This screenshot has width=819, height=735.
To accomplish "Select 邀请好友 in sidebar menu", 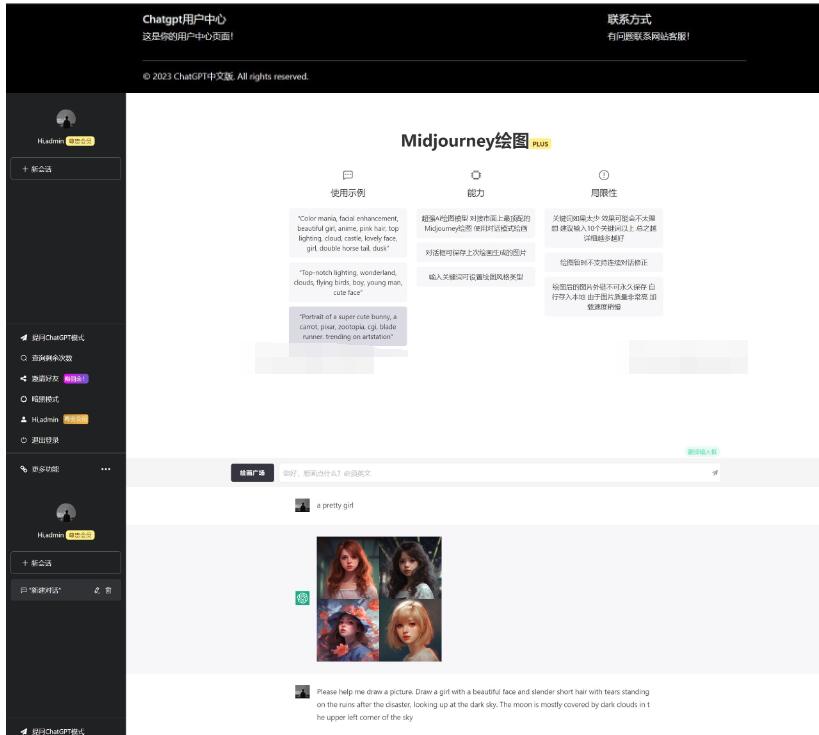I will [x=50, y=379].
